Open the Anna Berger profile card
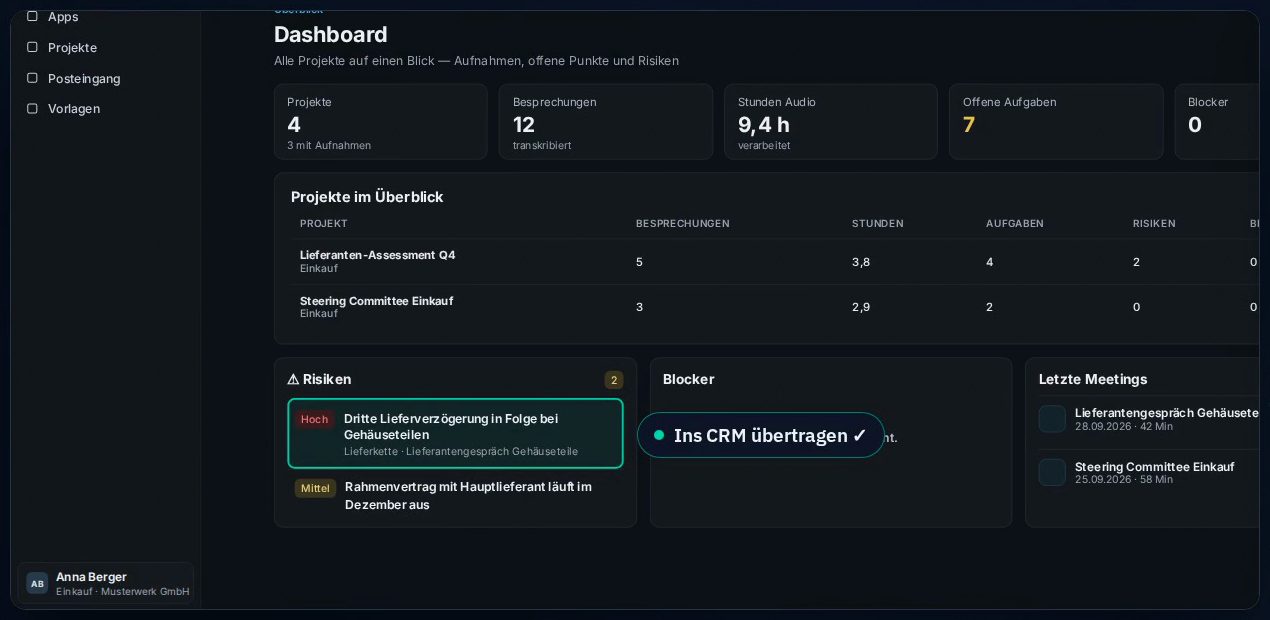The height and width of the screenshot is (620, 1270). click(105, 583)
